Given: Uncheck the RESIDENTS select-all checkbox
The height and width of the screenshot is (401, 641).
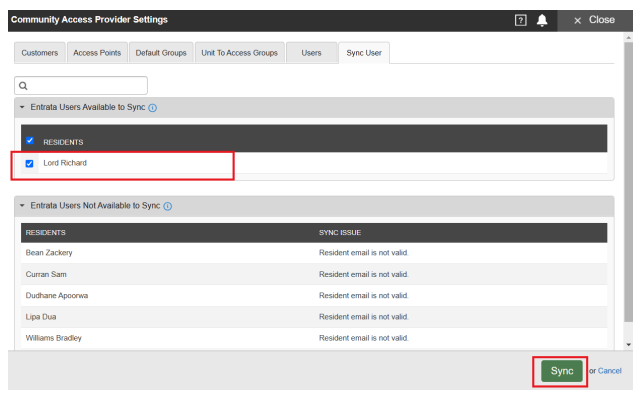Looking at the screenshot, I should [30, 141].
